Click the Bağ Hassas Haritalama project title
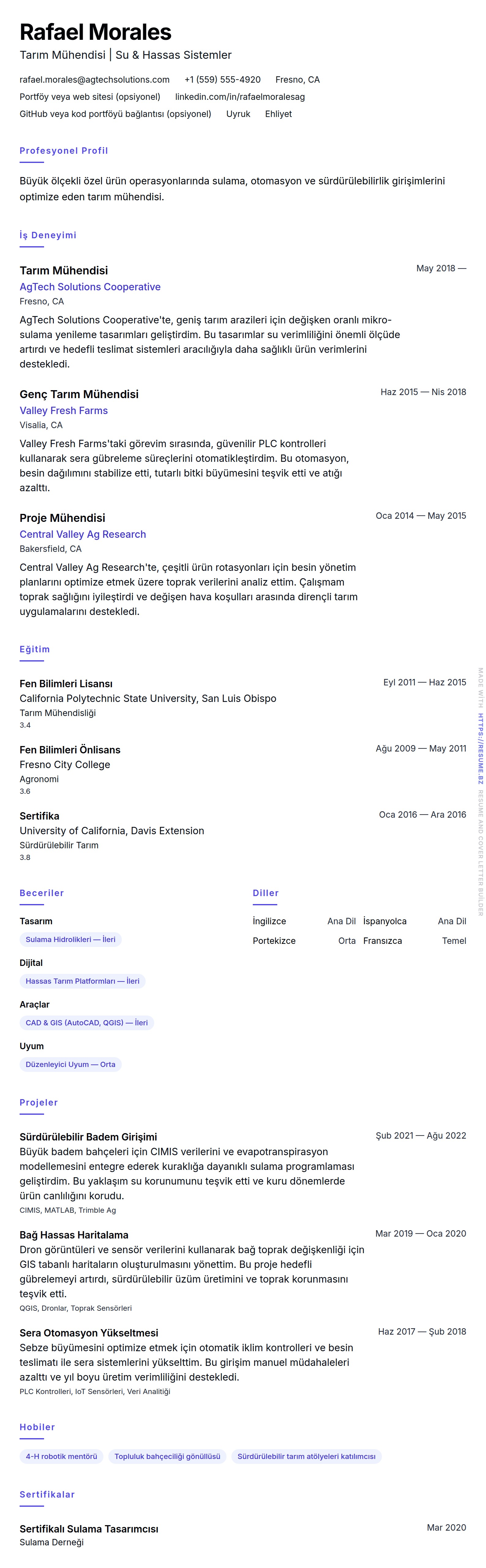This screenshot has height=1568, width=486. click(73, 1234)
